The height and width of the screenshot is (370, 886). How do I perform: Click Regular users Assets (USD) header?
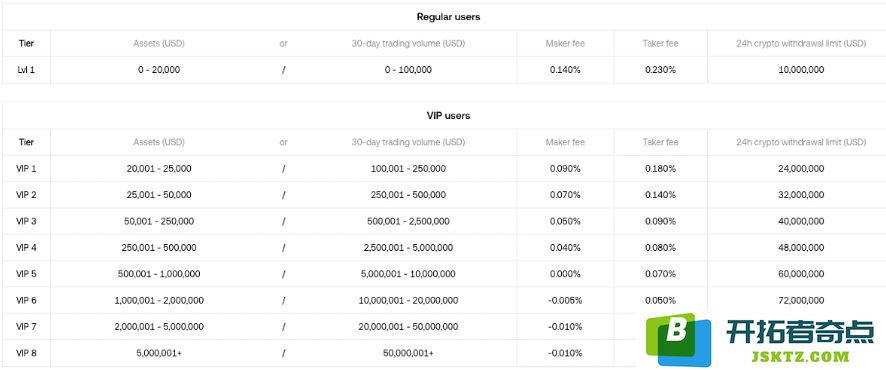pos(159,43)
